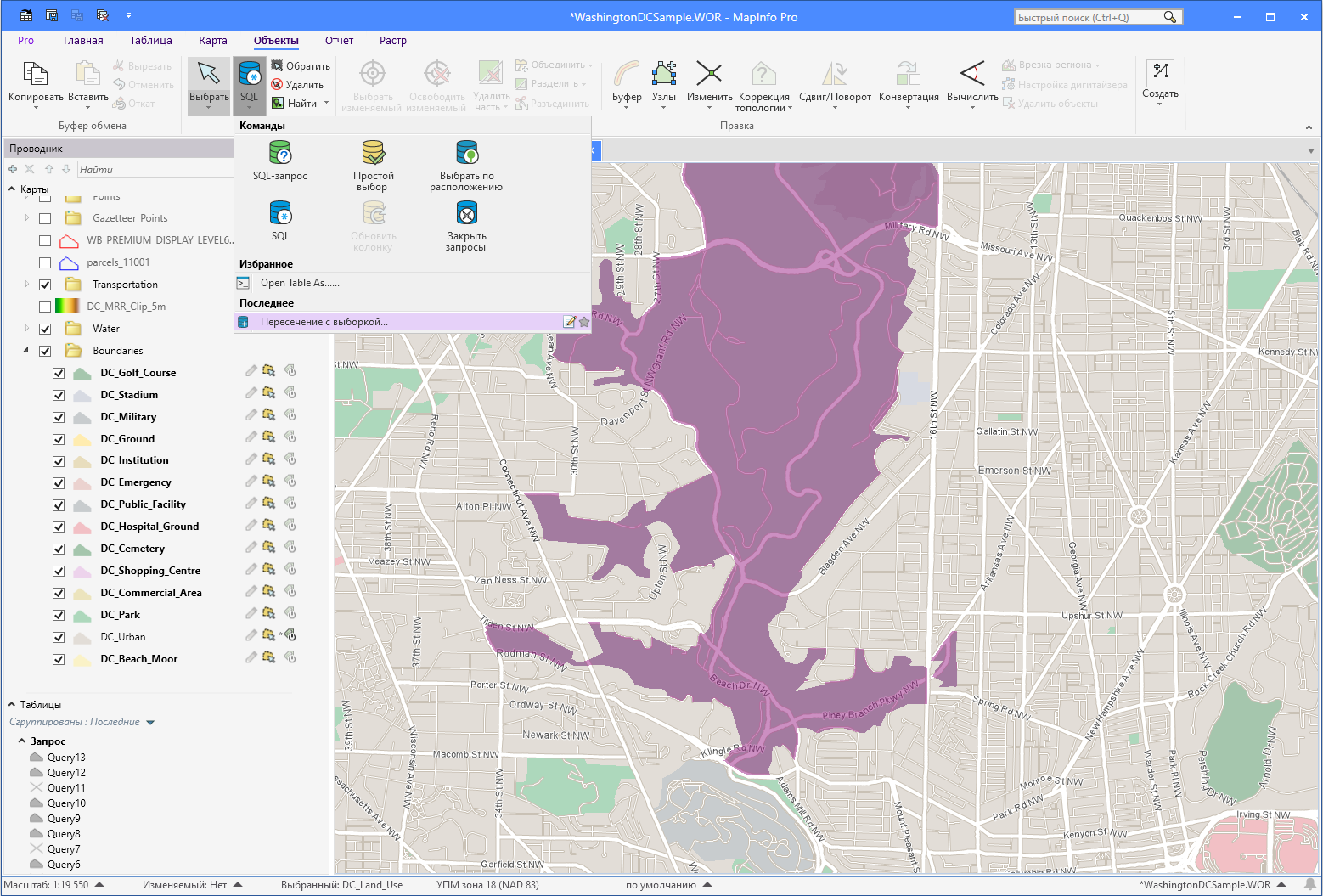Collapse the Boundaries layer group

pos(25,351)
